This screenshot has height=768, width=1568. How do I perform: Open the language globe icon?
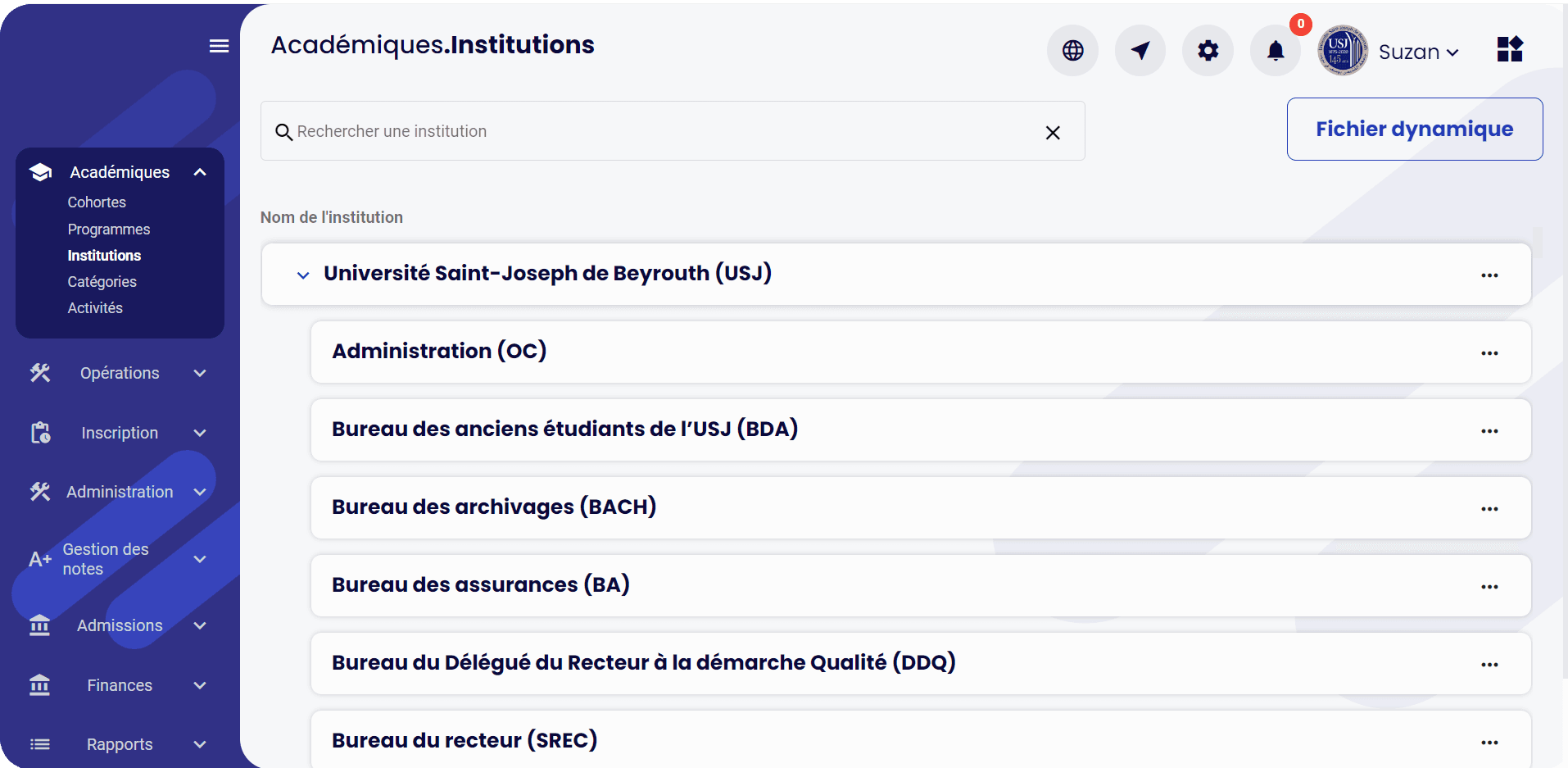[x=1072, y=51]
